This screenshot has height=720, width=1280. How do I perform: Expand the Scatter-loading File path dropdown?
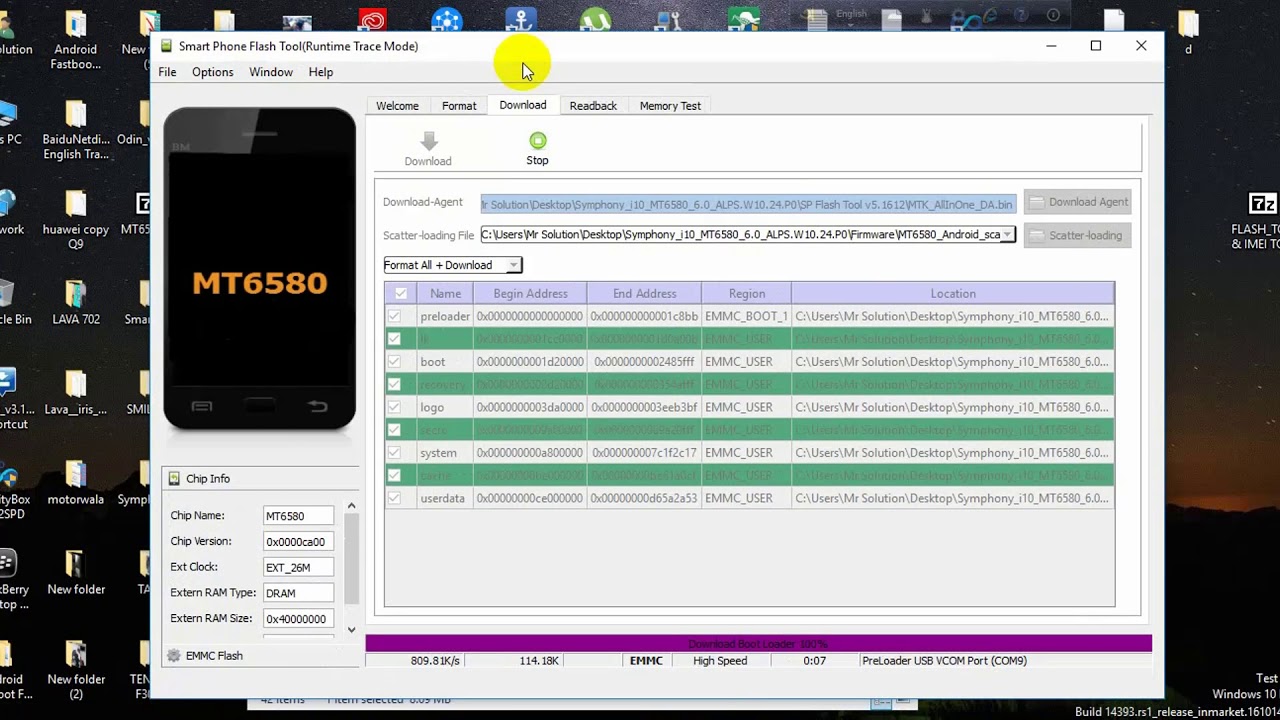[x=1007, y=234]
